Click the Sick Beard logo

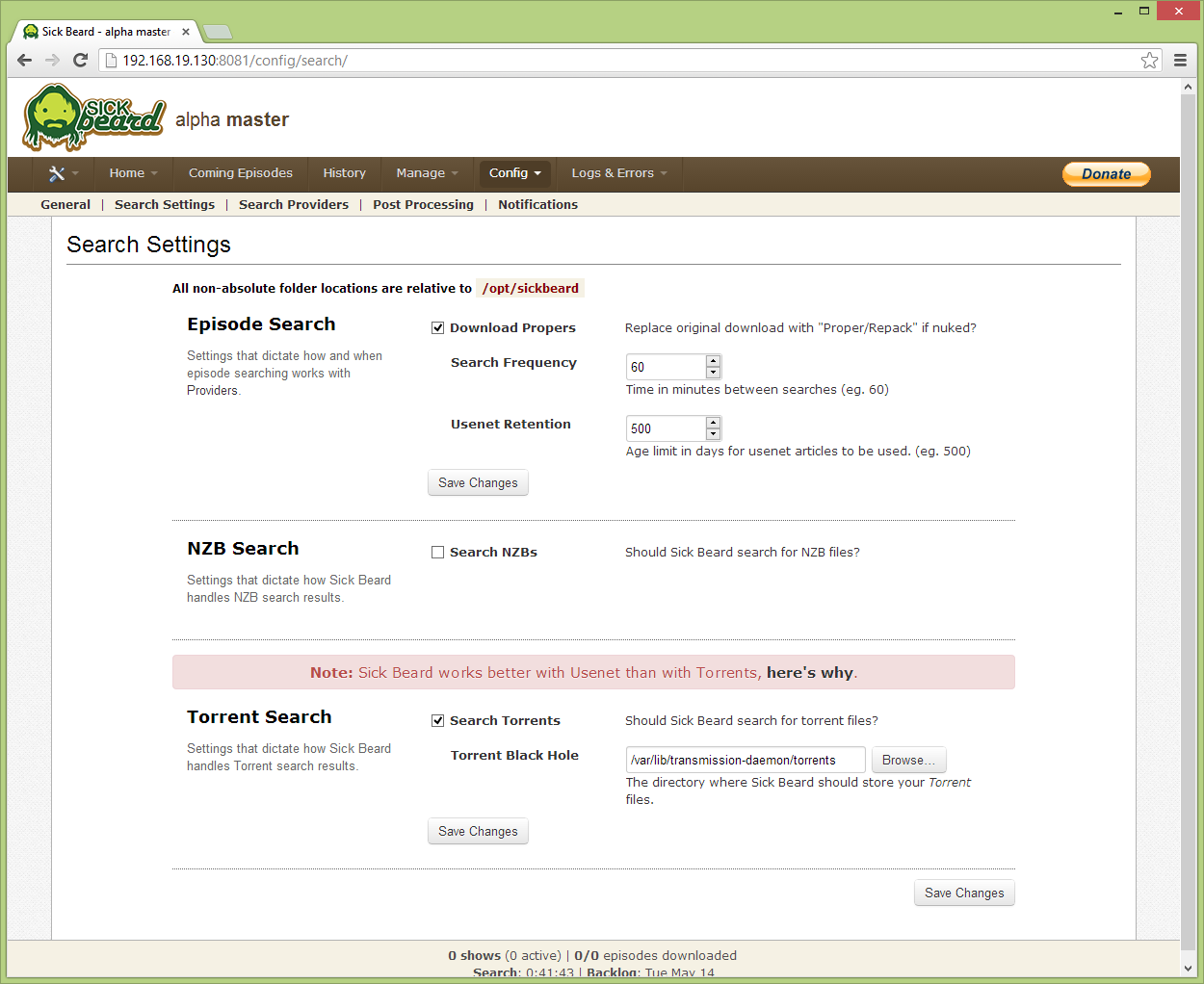[94, 117]
